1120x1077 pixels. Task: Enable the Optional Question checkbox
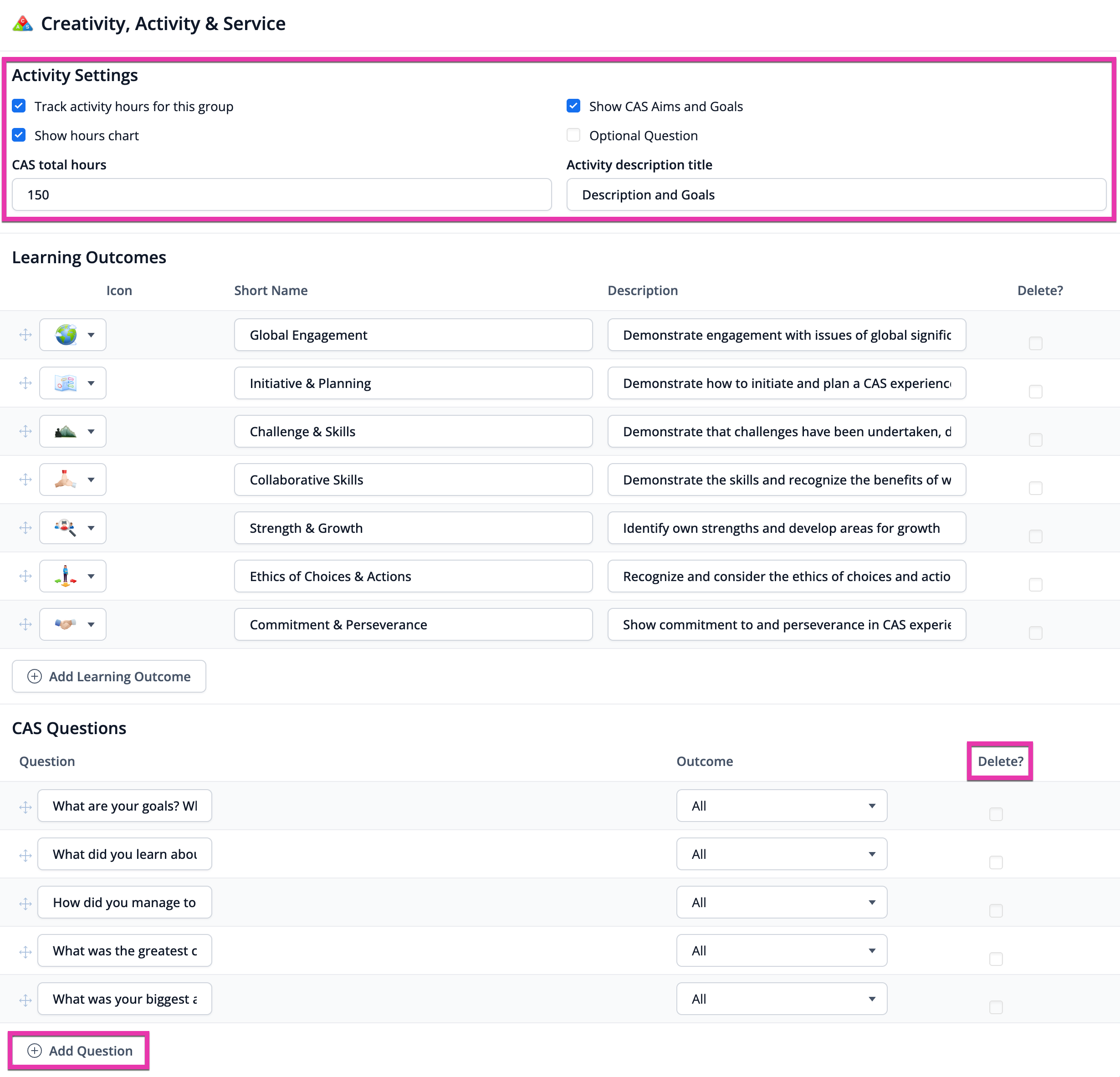(573, 135)
